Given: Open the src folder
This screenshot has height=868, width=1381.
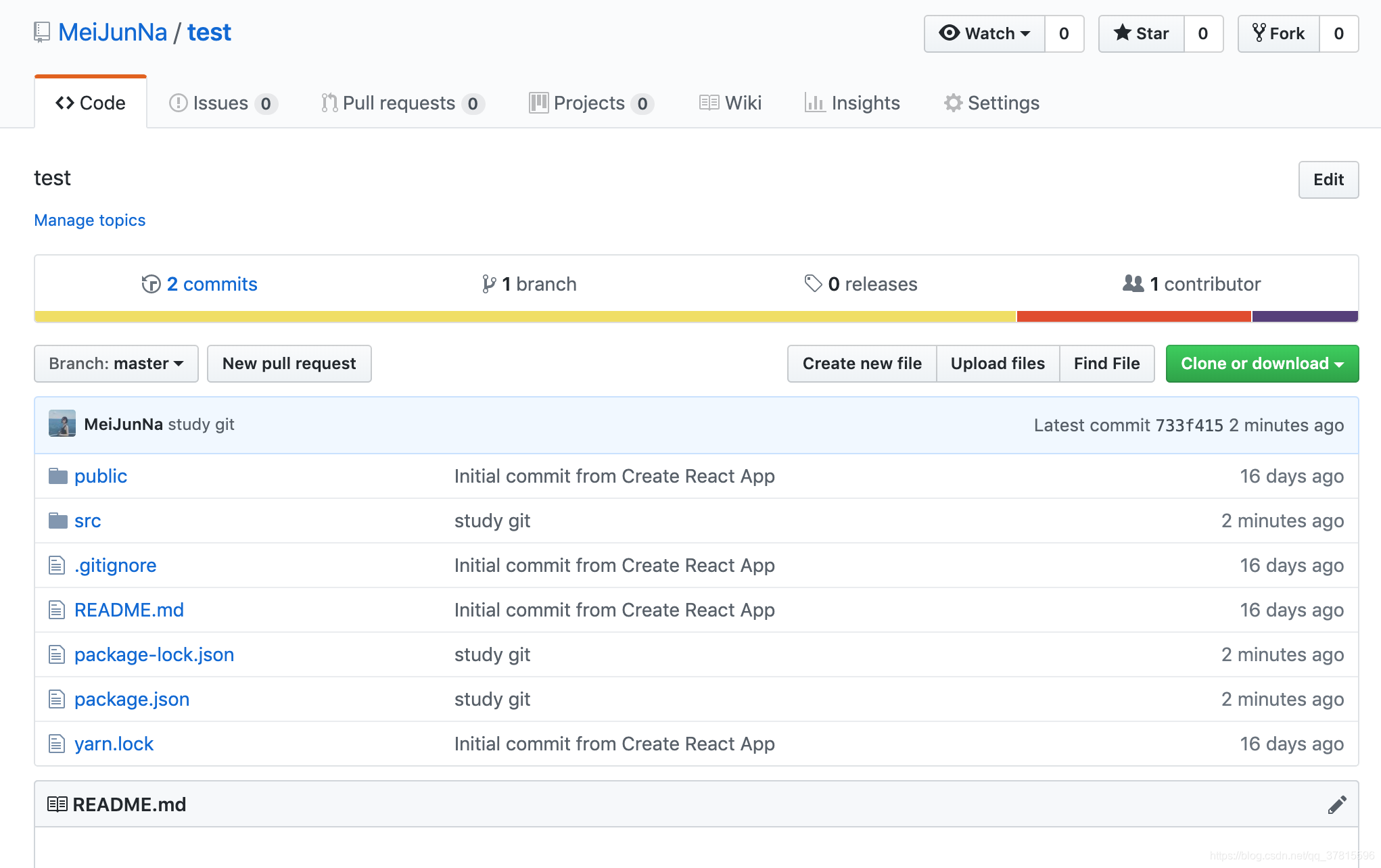Looking at the screenshot, I should click(x=88, y=521).
